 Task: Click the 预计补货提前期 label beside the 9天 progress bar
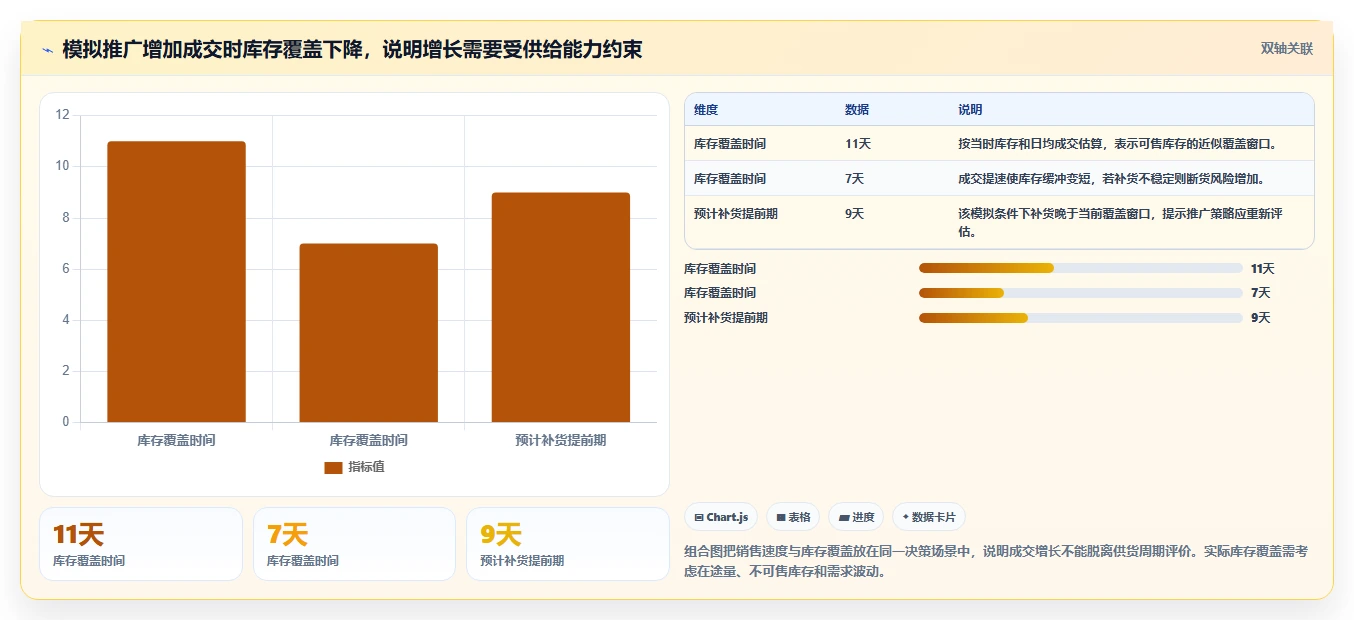726,318
